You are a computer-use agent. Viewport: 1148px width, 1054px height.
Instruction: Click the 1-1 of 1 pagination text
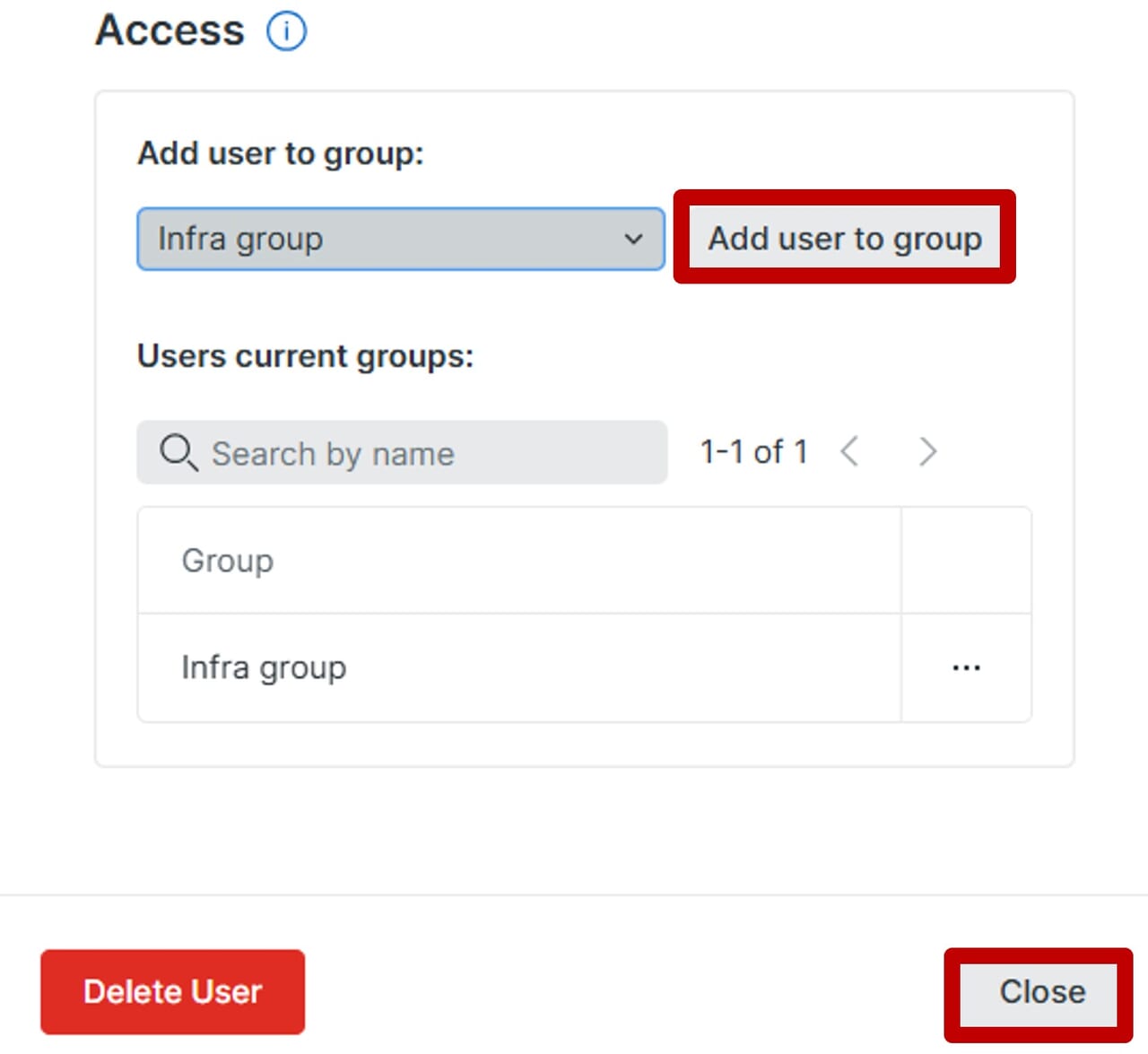click(x=753, y=452)
